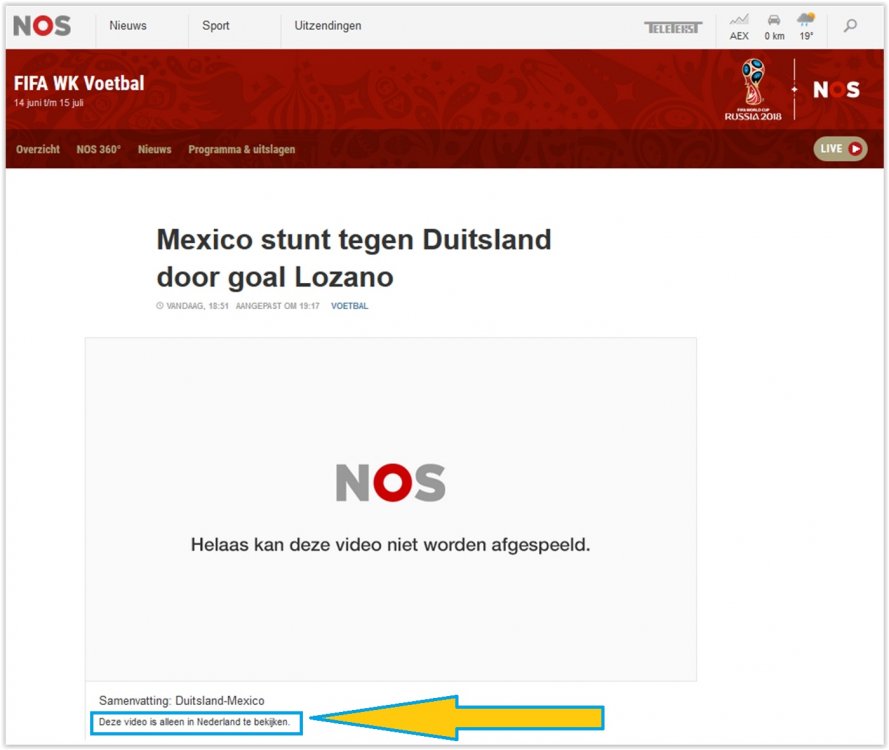The width and height of the screenshot is (889, 750).
Task: Click the NOS logo top left
Action: pyautogui.click(x=44, y=26)
